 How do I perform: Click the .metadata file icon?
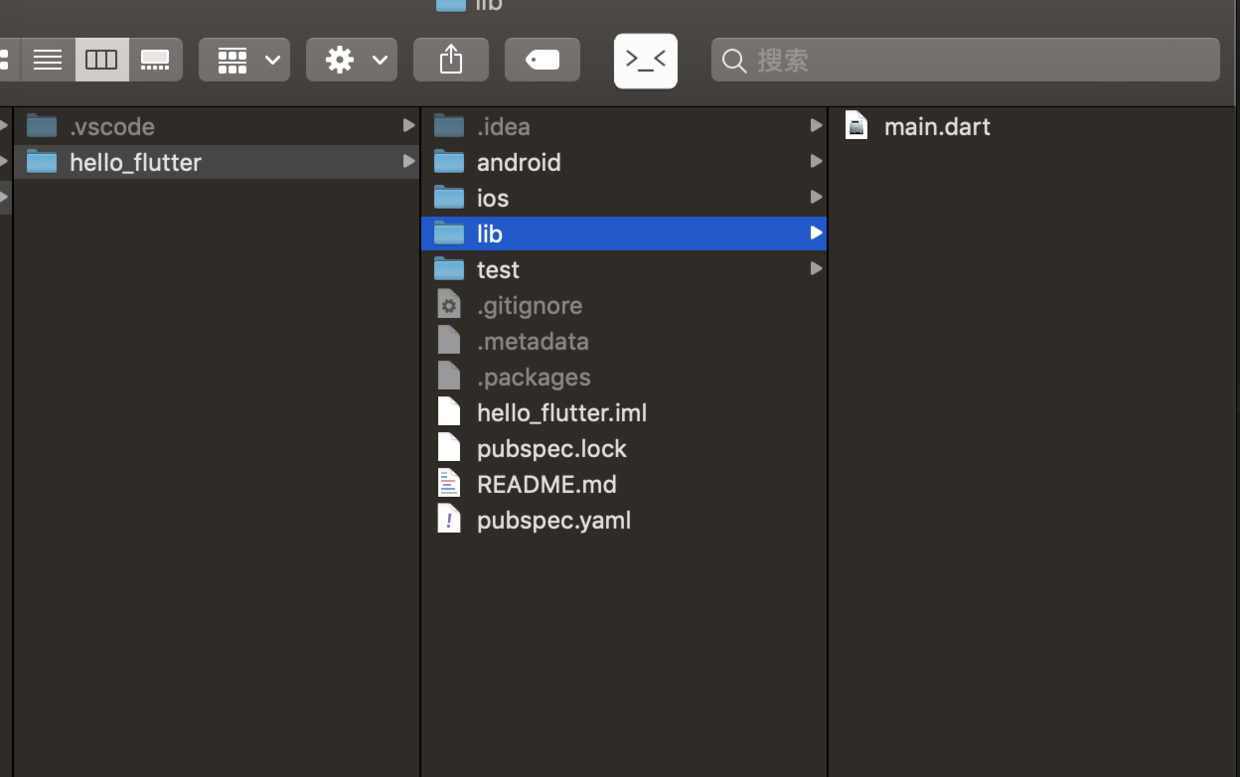449,340
